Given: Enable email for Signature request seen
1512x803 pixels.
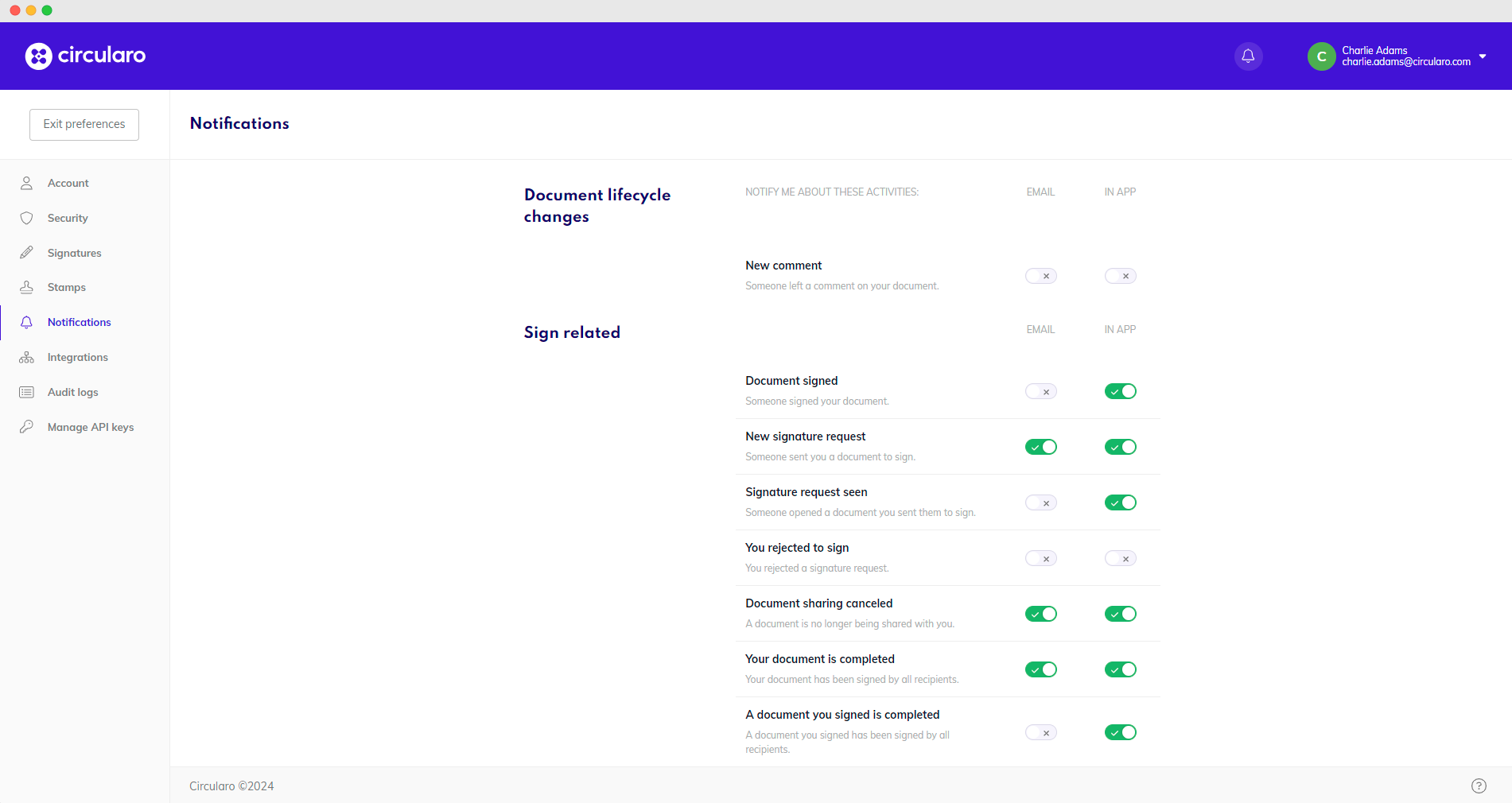Looking at the screenshot, I should pos(1040,502).
